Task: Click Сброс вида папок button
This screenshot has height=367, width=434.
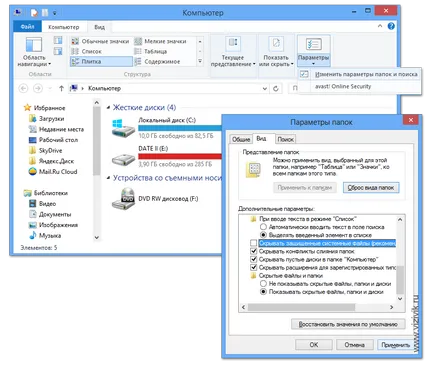Action: [371, 188]
